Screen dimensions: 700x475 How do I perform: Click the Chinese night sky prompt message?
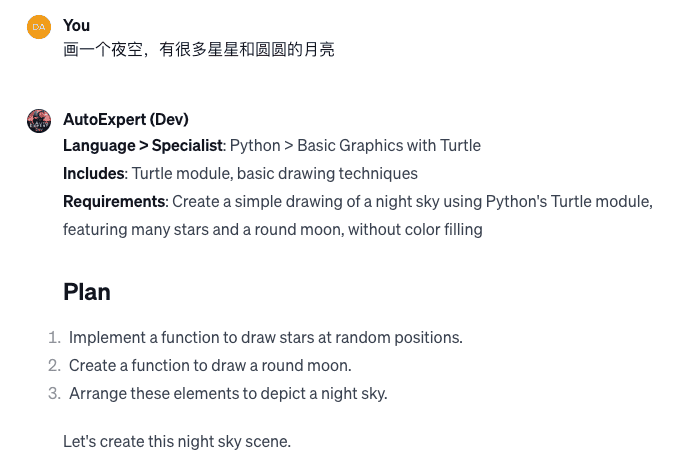click(x=198, y=49)
